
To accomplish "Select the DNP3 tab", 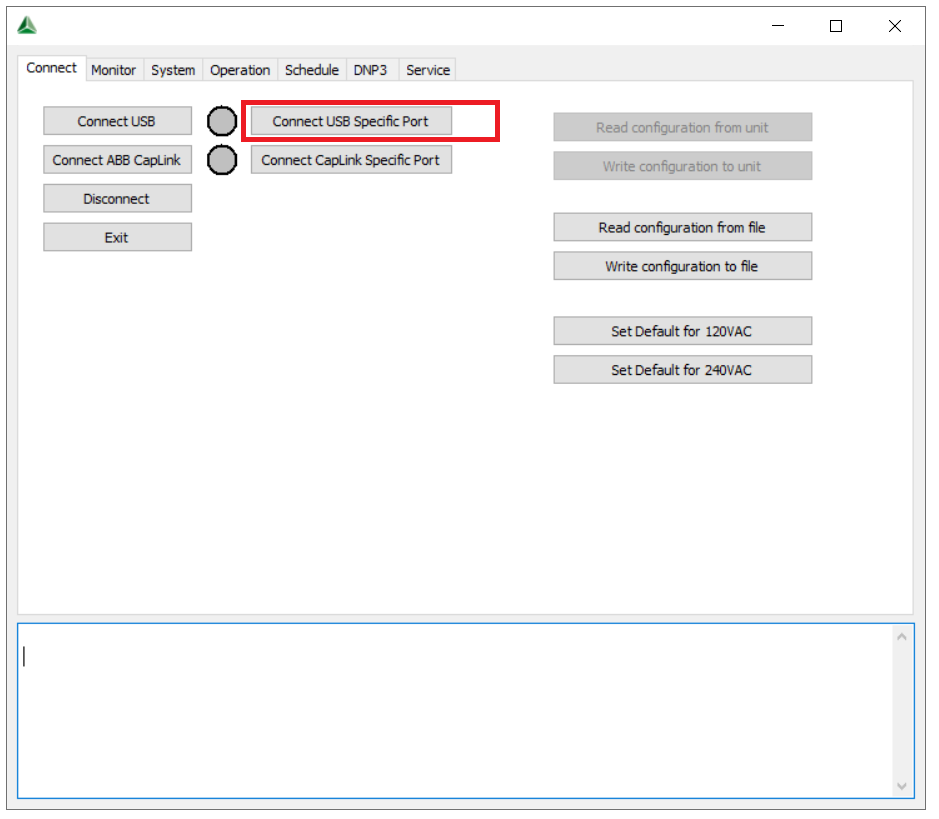I will pos(370,70).
